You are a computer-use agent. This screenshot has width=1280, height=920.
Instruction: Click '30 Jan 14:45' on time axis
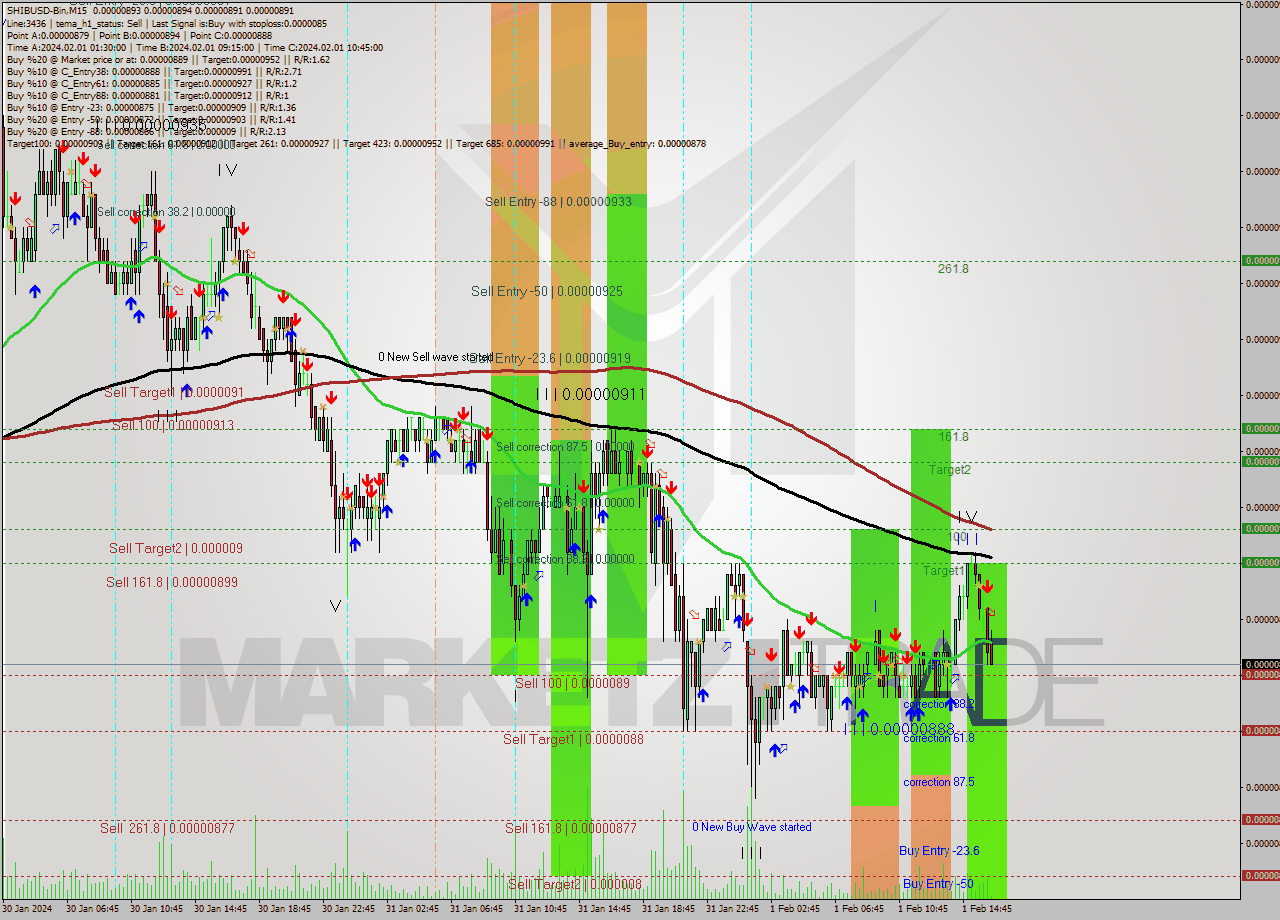tap(219, 909)
